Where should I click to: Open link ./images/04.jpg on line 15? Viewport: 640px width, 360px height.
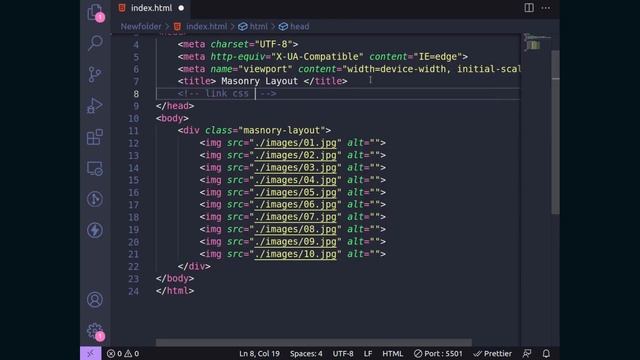click(x=296, y=180)
